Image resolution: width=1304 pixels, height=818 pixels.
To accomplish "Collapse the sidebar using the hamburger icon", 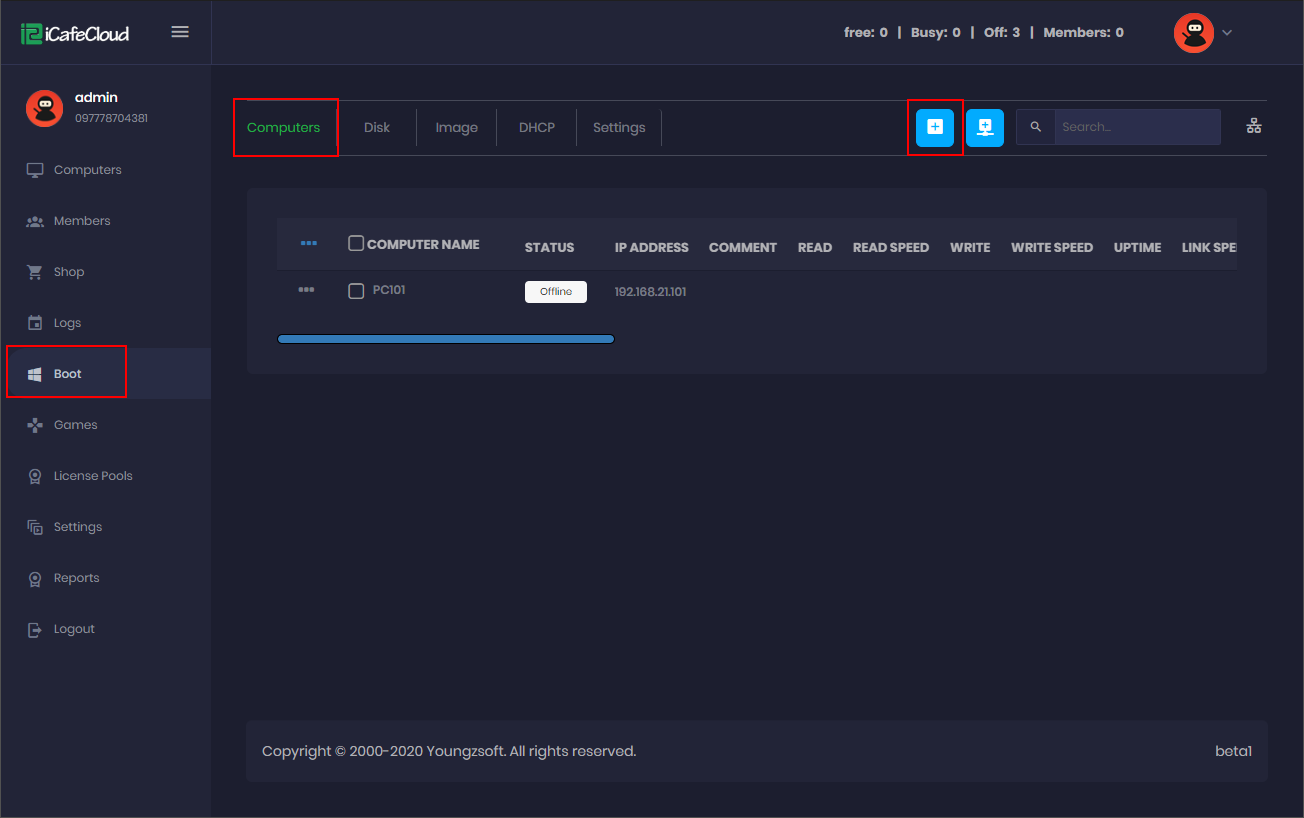I will click(x=180, y=31).
